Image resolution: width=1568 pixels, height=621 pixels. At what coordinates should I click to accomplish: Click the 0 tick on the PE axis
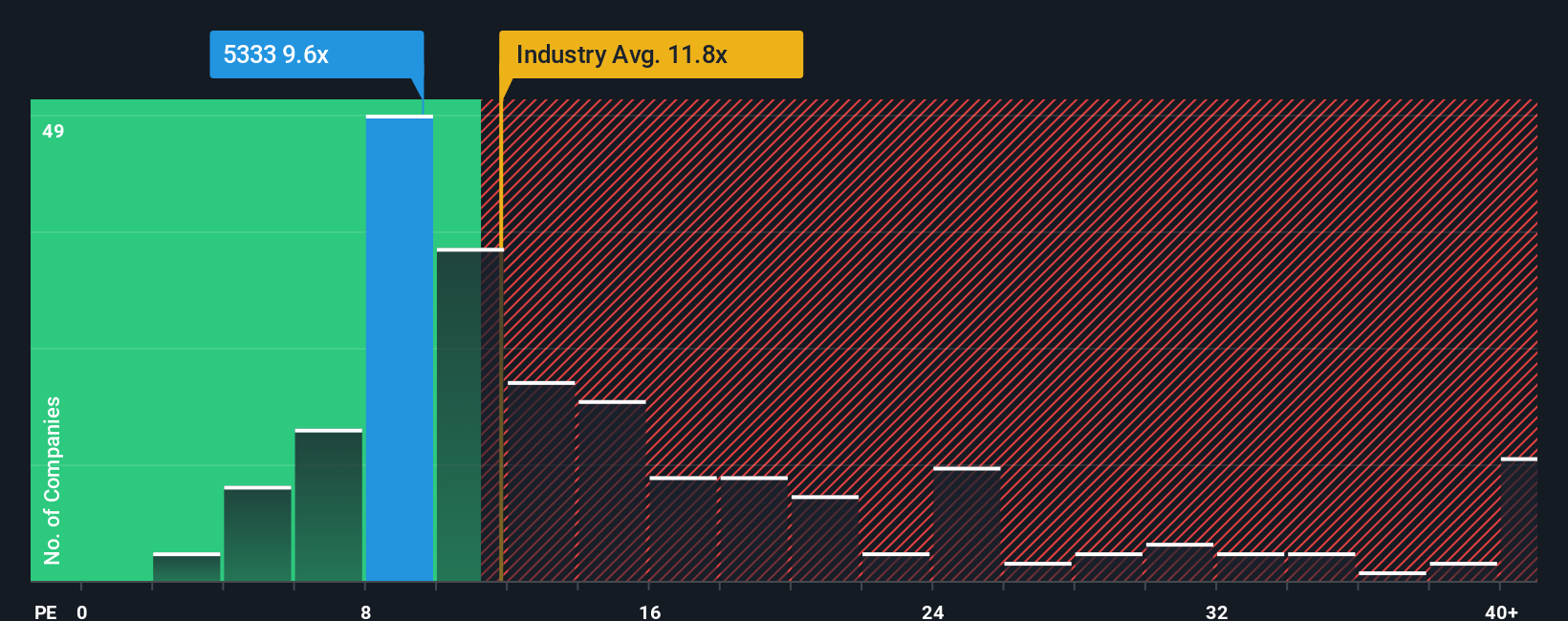82,611
